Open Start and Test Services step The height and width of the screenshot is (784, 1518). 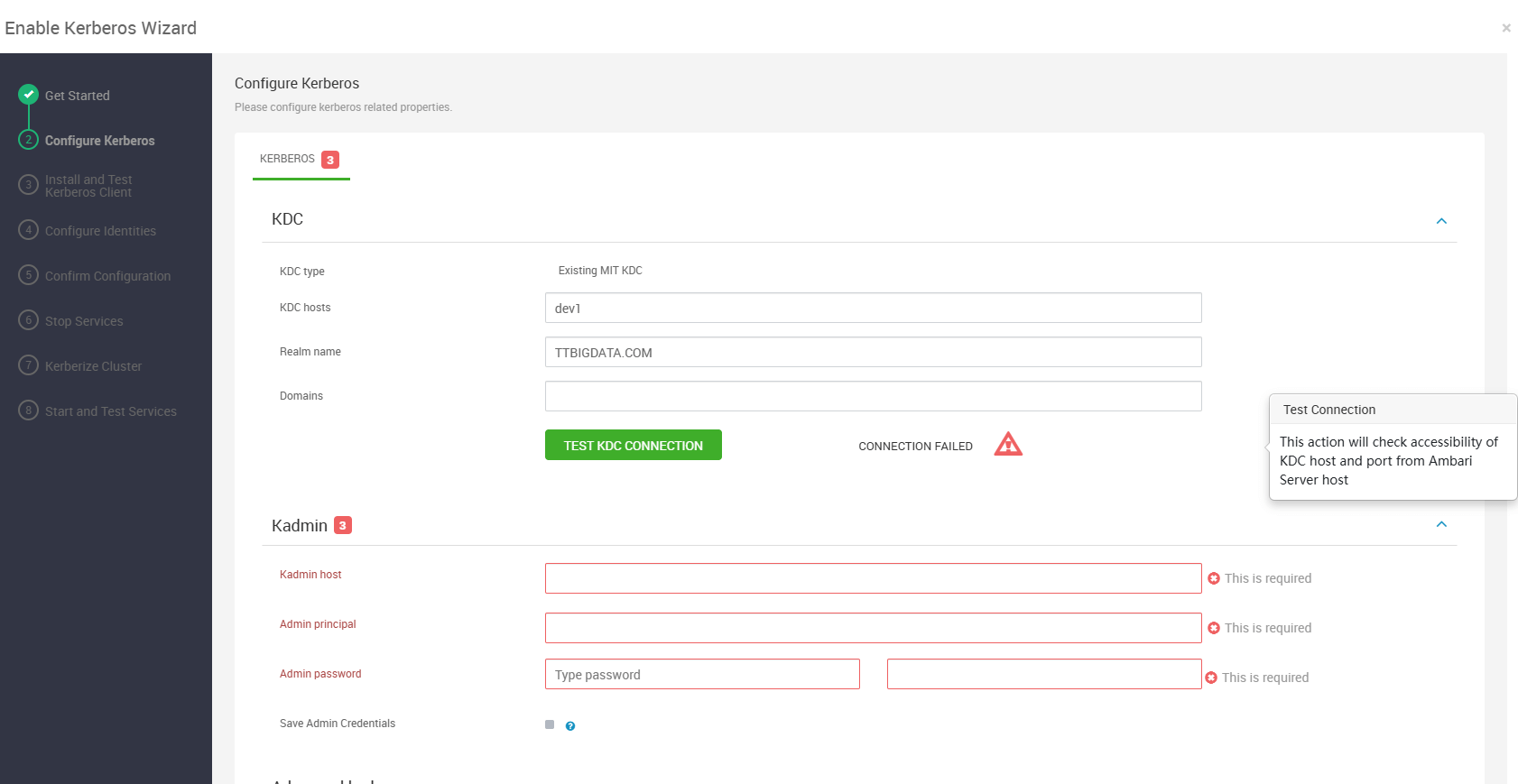(111, 411)
